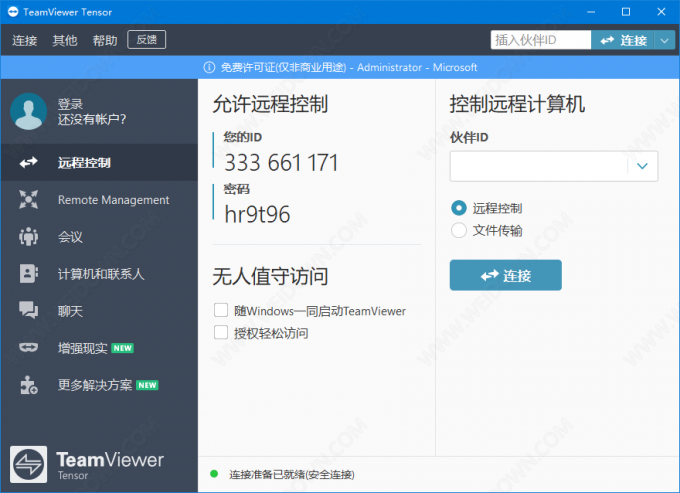Click the 更多解决方案 puzzle piece icon
680x493 pixels.
(29, 385)
